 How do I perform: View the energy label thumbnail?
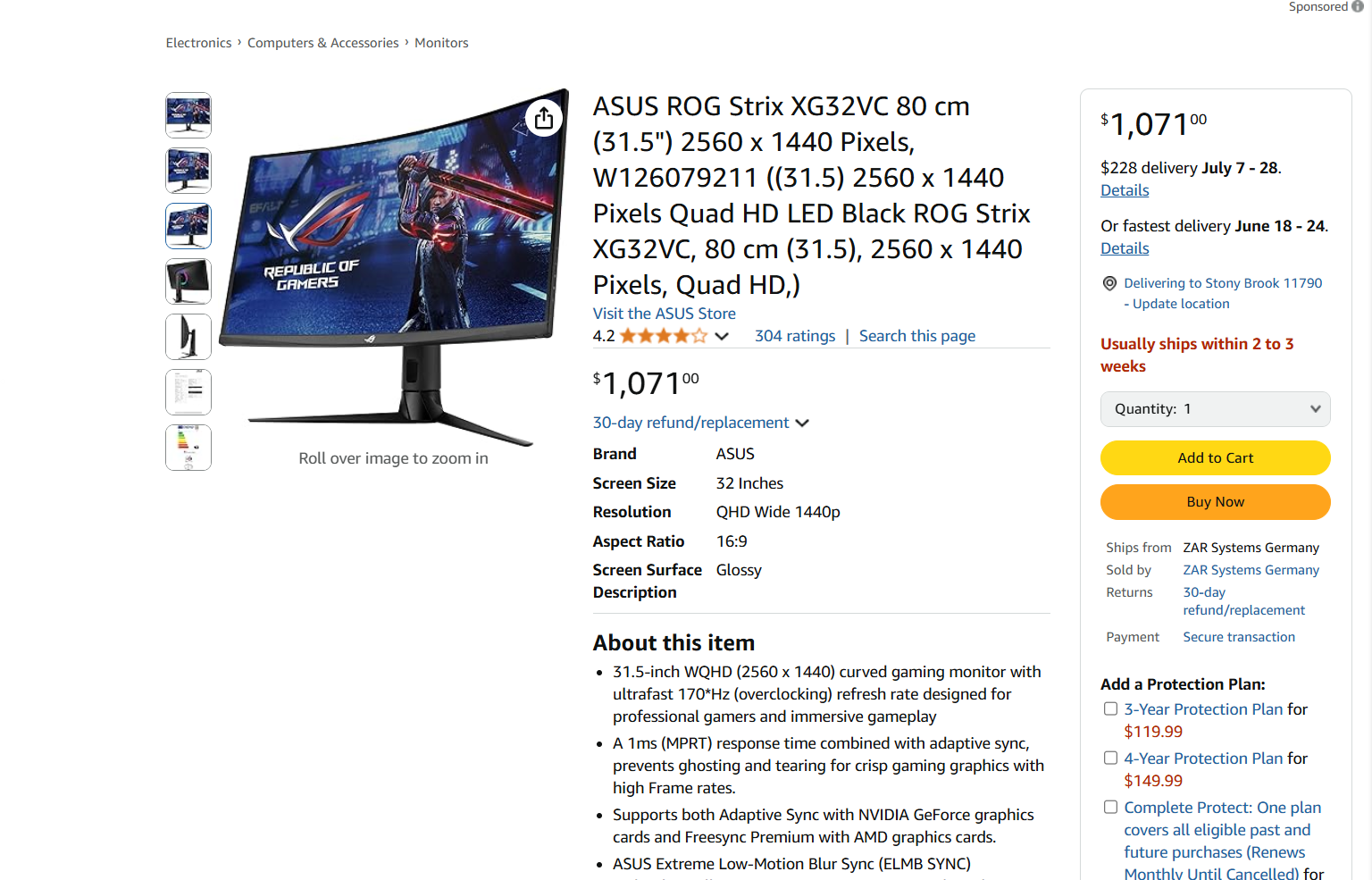click(x=188, y=448)
